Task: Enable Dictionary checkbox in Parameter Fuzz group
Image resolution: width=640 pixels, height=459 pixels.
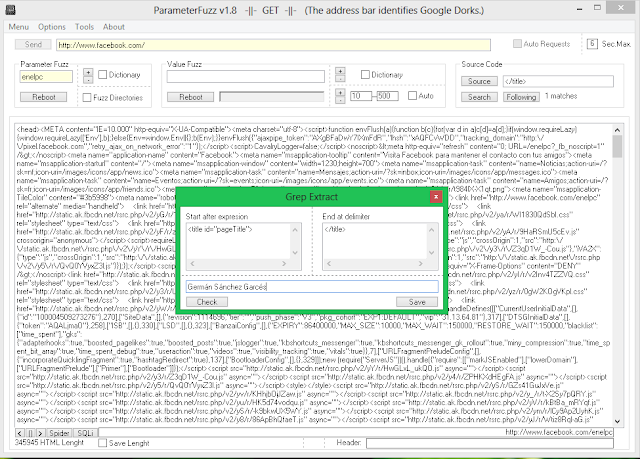Action: pyautogui.click(x=102, y=74)
